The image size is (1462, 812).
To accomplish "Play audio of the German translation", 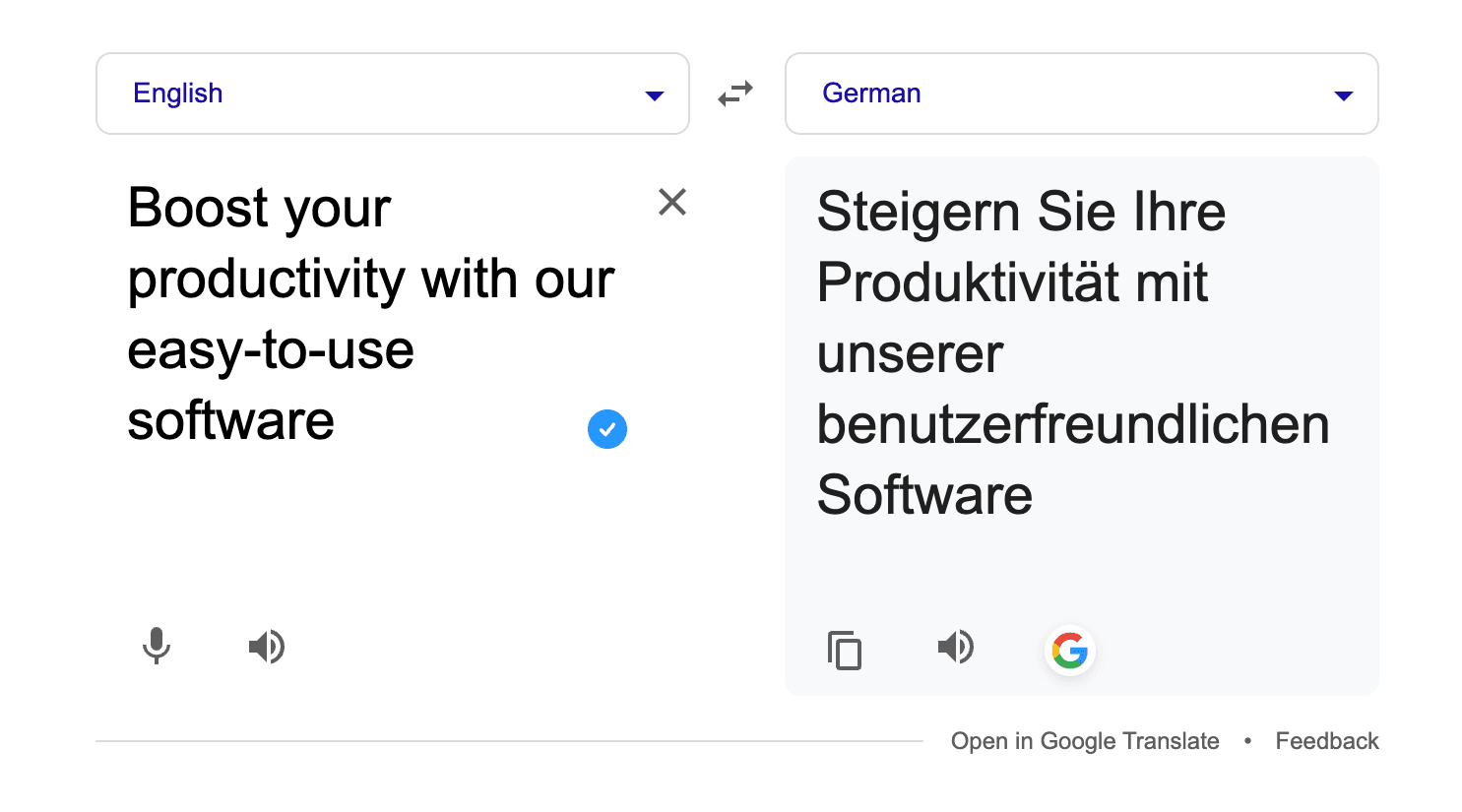I will [x=955, y=647].
